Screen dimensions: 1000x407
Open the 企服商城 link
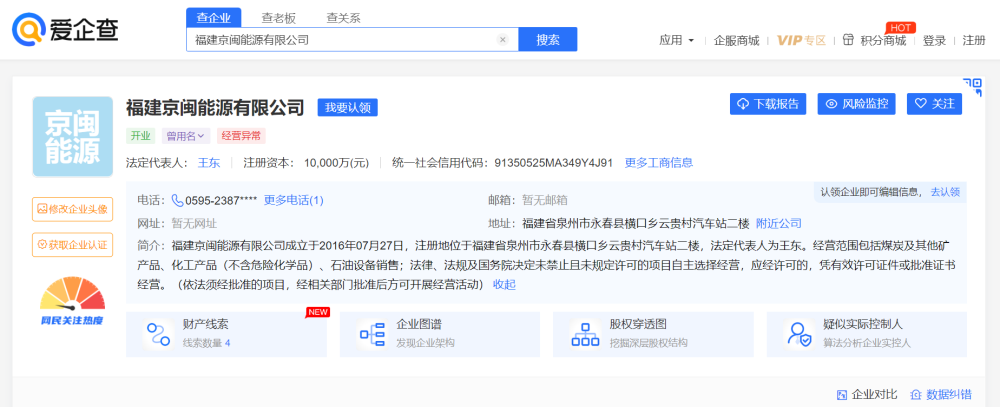pyautogui.click(x=737, y=40)
